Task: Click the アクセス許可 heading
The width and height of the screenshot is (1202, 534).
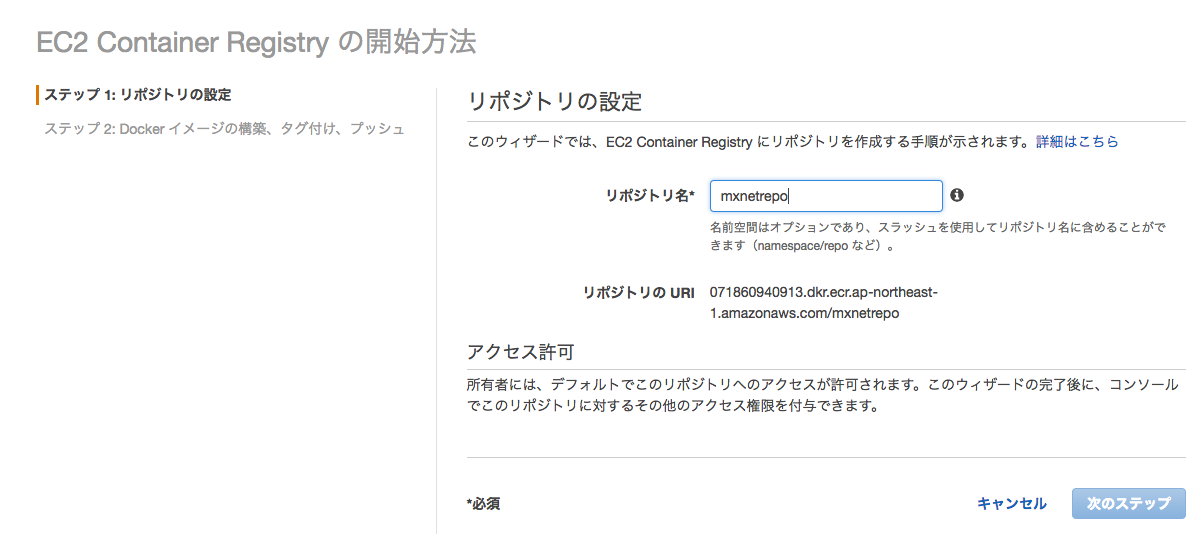Action: [520, 353]
